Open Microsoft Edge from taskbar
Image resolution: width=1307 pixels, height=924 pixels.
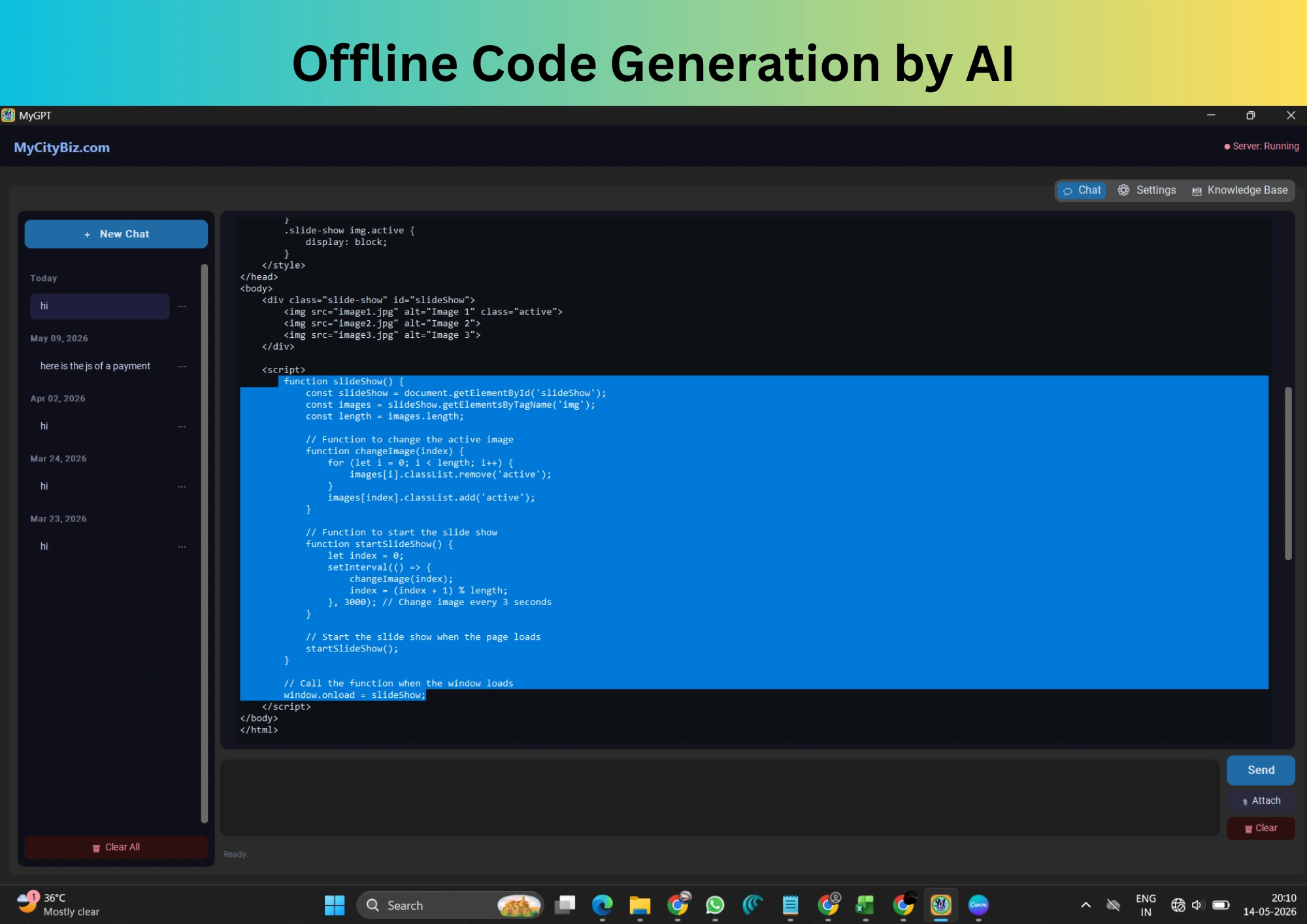point(602,905)
